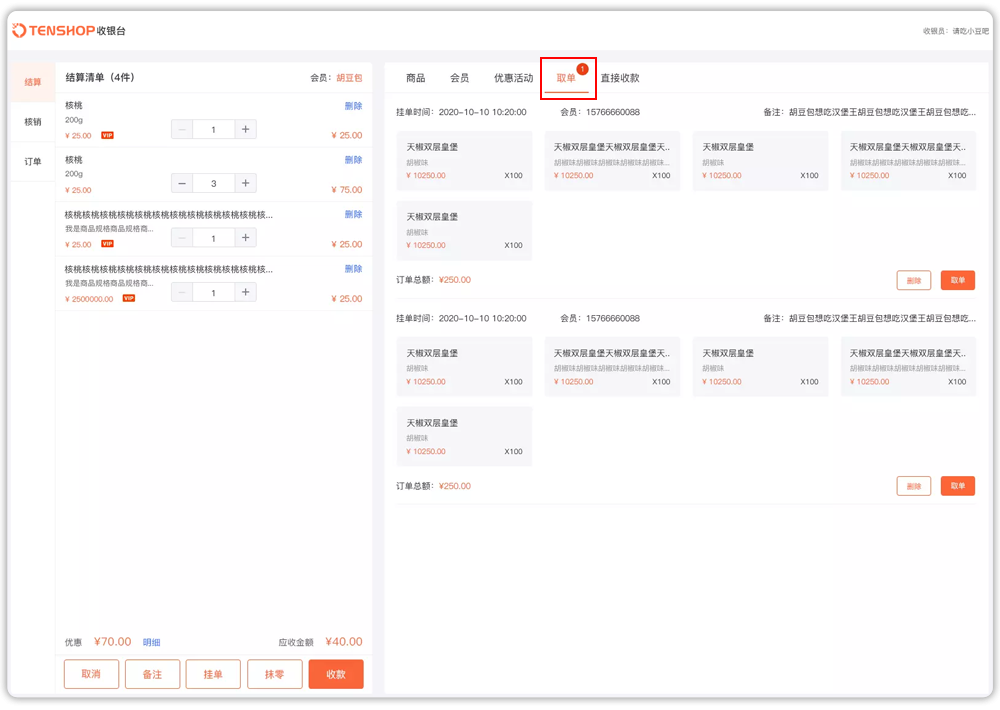The image size is (1000, 710).
Task: Open the 优惠活动 tab
Action: (x=513, y=78)
